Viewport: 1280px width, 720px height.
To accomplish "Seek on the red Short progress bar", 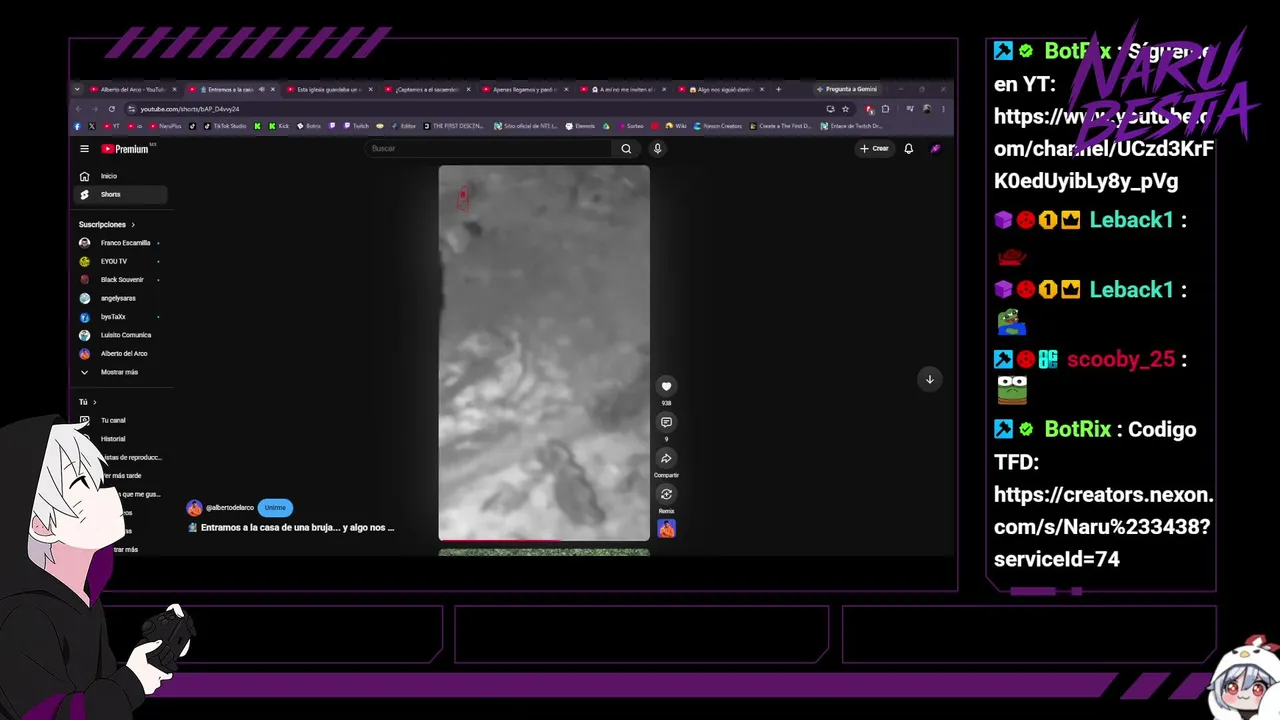I will click(x=544, y=541).
